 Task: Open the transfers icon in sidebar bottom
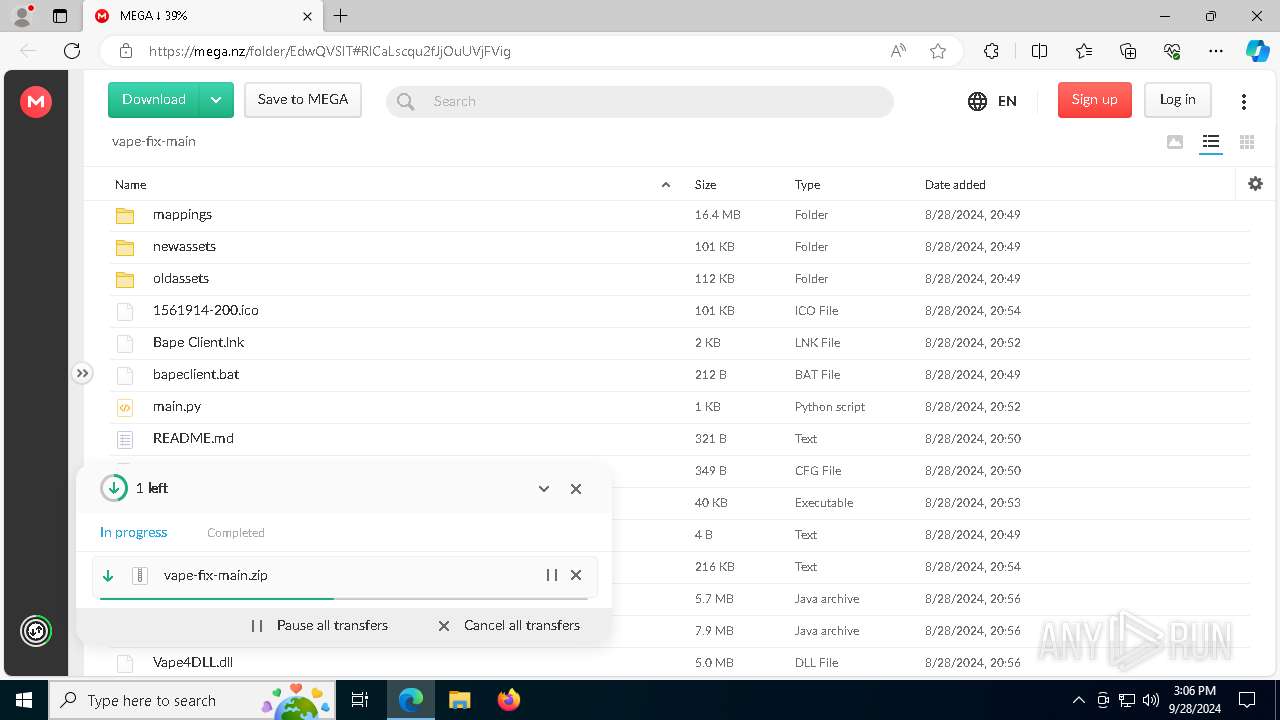tap(36, 631)
